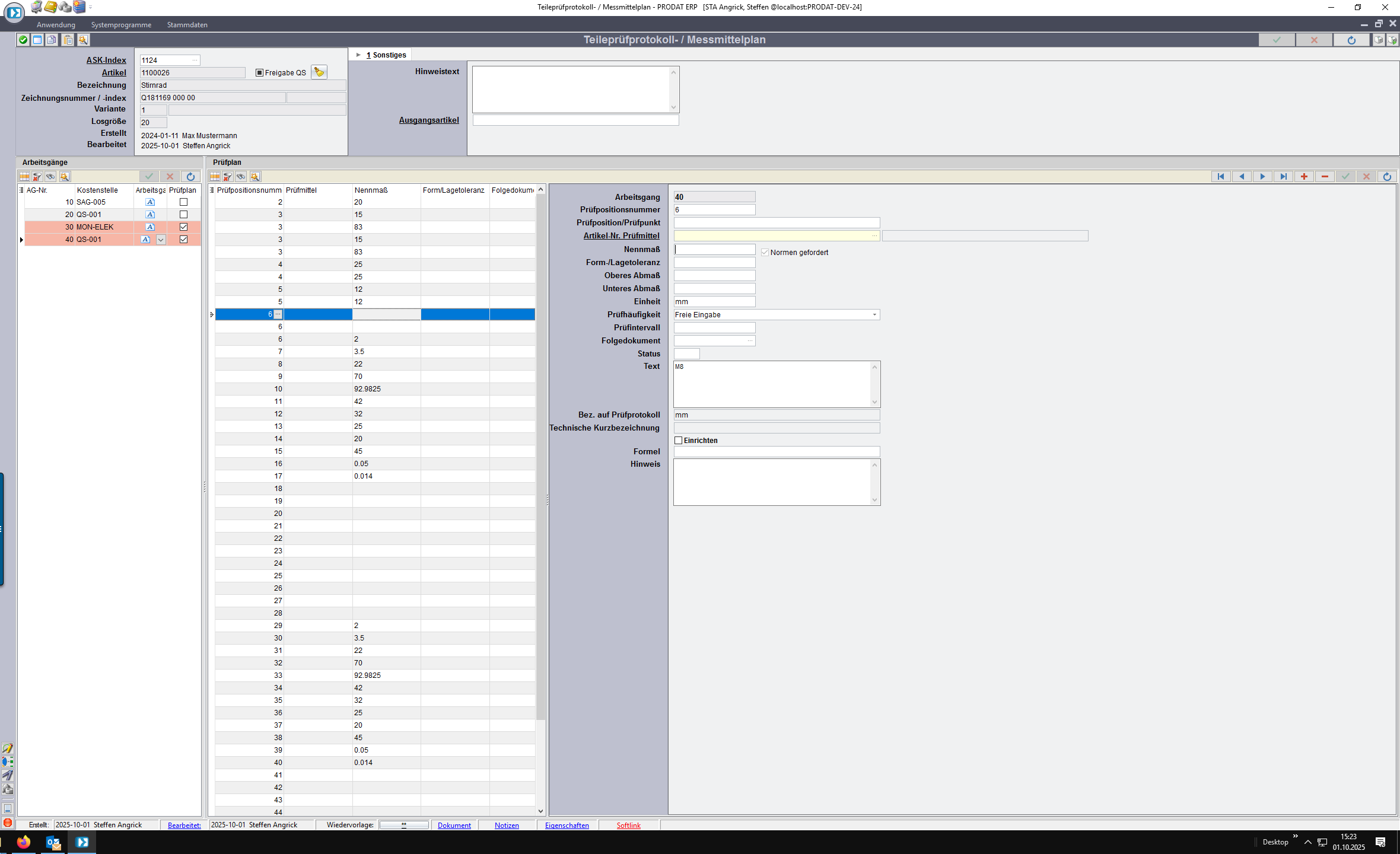Toggle the Freigabe QS checkbox
This screenshot has height=854, width=1400.
(x=259, y=73)
